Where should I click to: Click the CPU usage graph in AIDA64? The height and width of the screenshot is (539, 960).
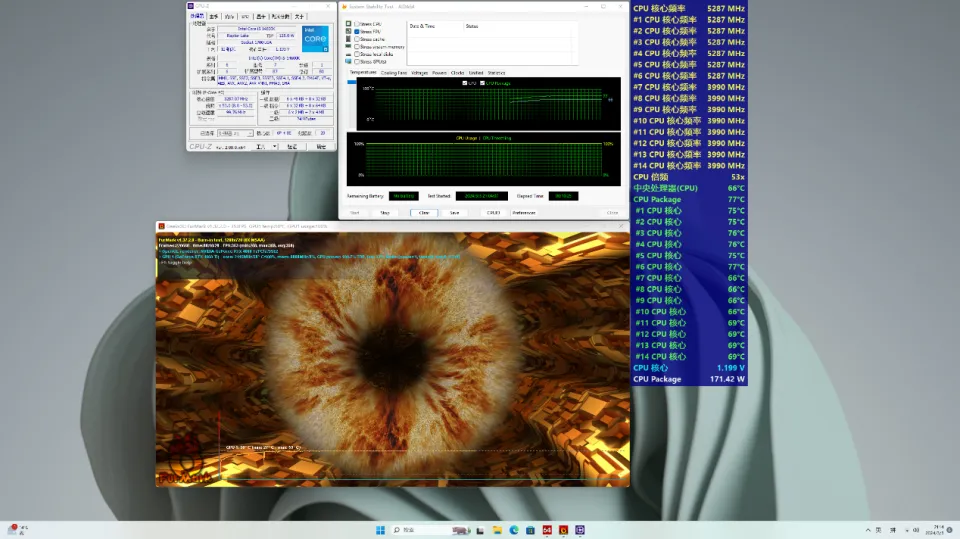[x=484, y=159]
